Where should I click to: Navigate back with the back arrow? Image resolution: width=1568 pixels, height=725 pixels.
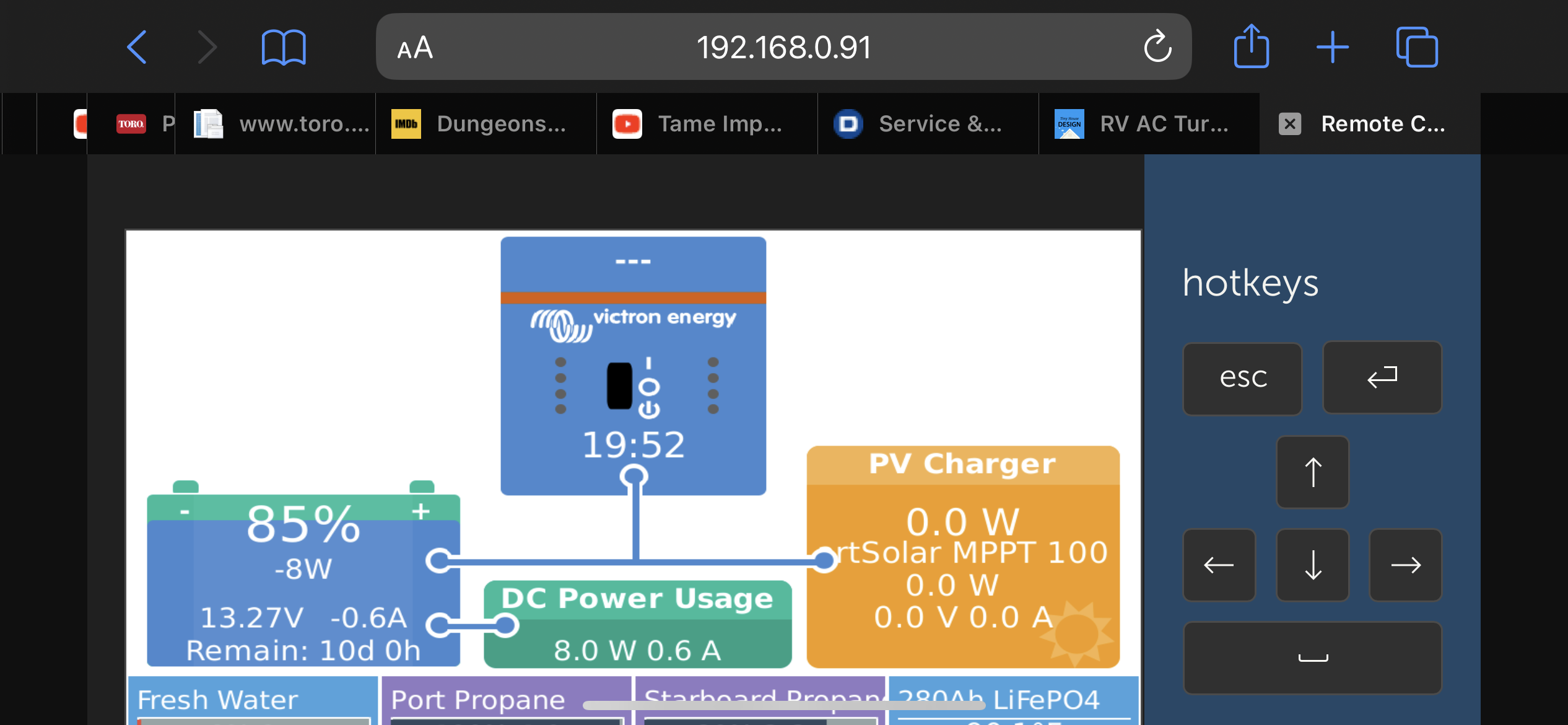point(136,46)
